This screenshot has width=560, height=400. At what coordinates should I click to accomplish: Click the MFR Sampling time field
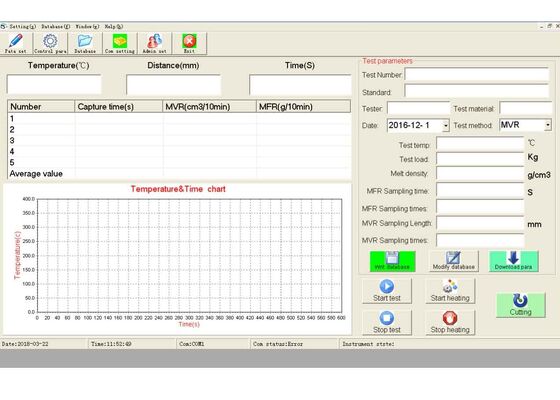click(x=480, y=190)
